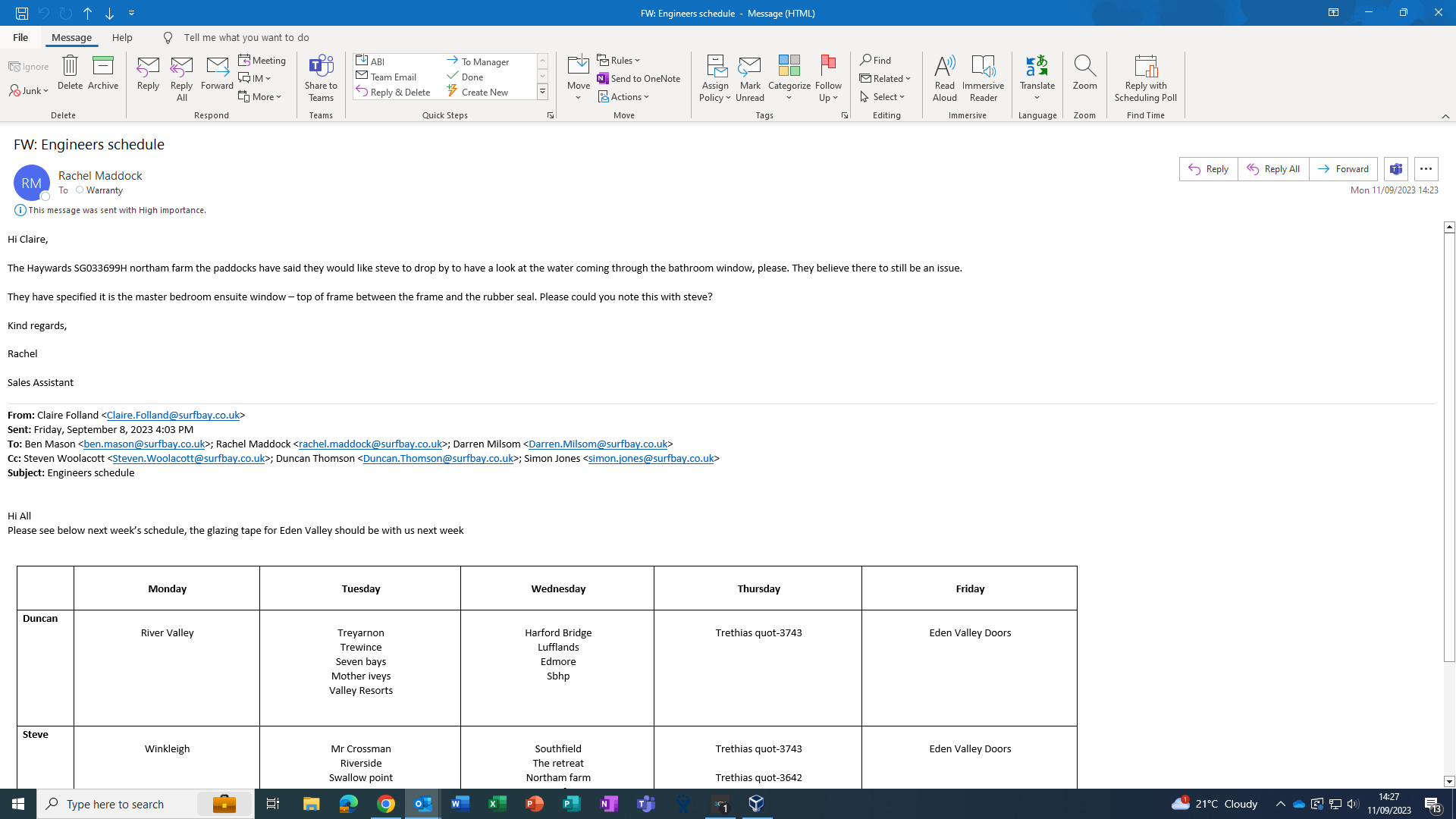Open Read Aloud tool
Viewport: 1456px width, 819px height.
(944, 77)
